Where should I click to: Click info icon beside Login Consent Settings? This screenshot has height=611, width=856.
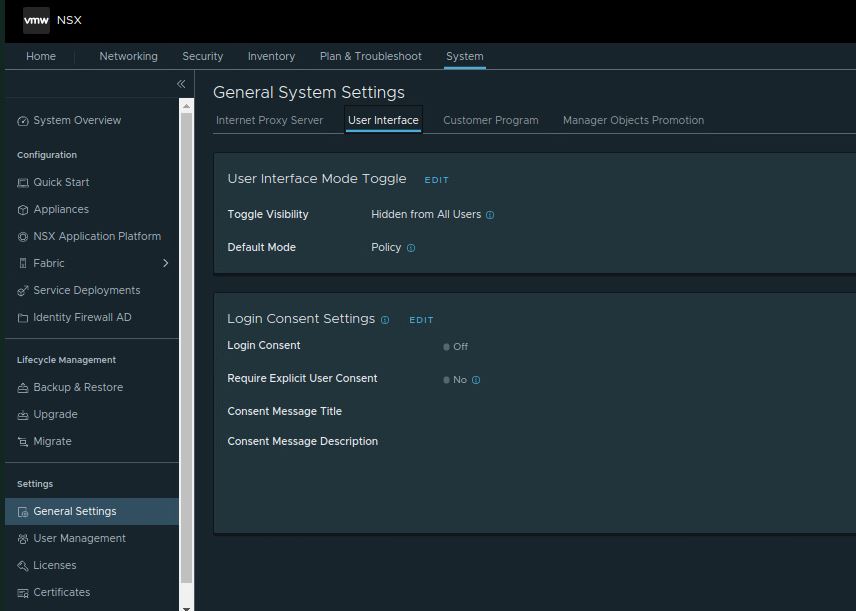coord(385,320)
